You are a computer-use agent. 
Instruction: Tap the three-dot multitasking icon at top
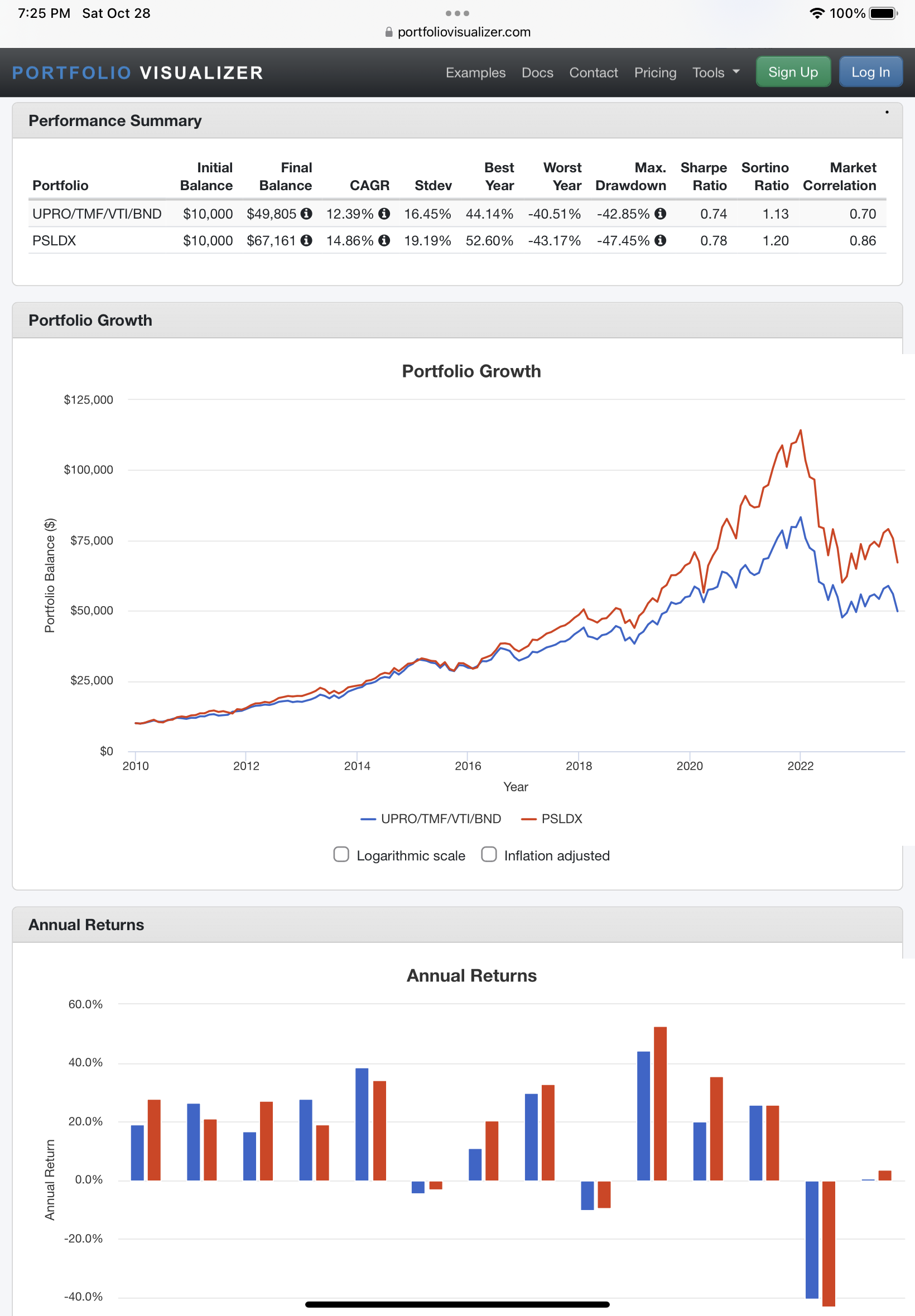(458, 13)
